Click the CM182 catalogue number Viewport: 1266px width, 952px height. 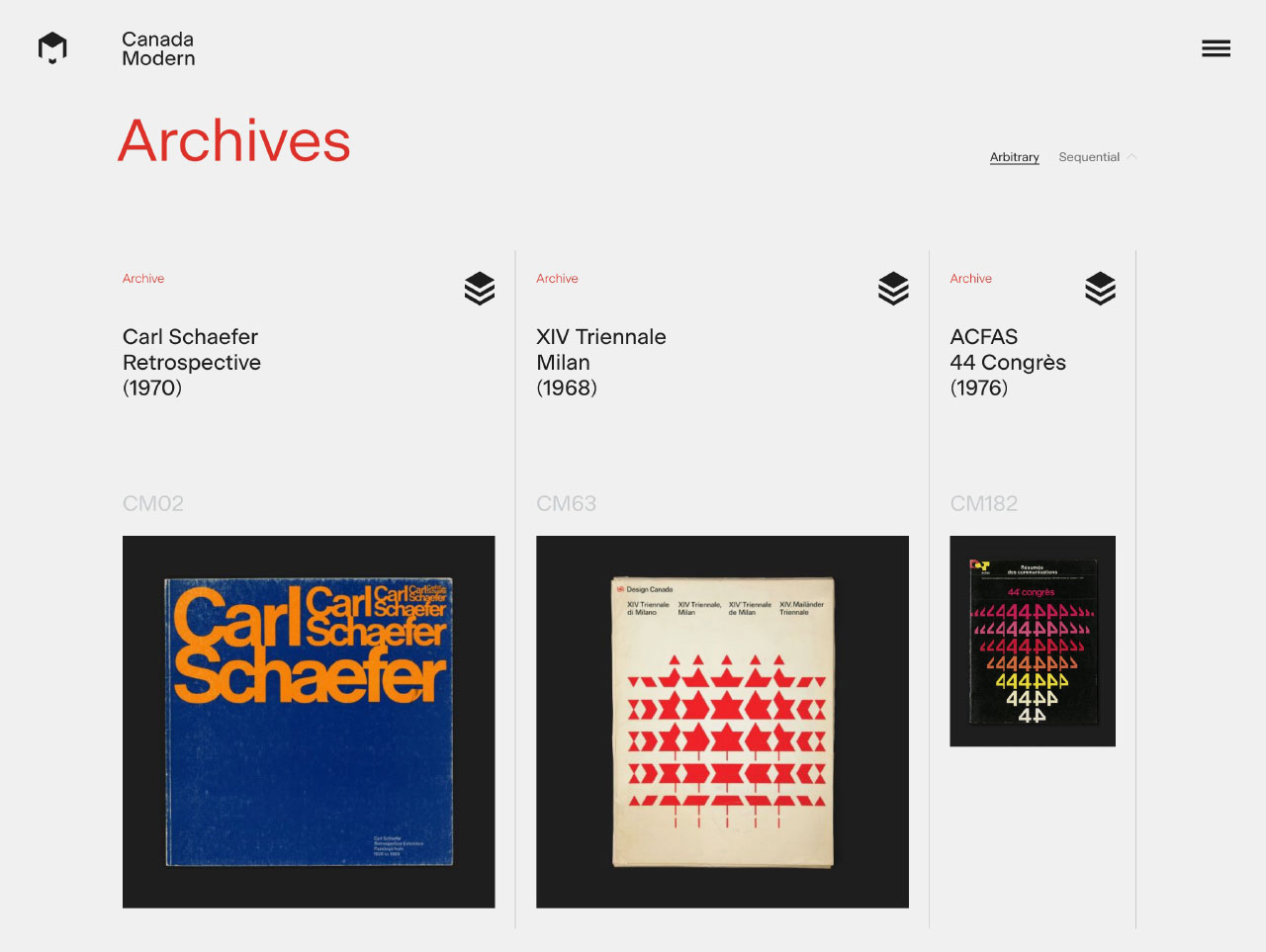click(983, 503)
